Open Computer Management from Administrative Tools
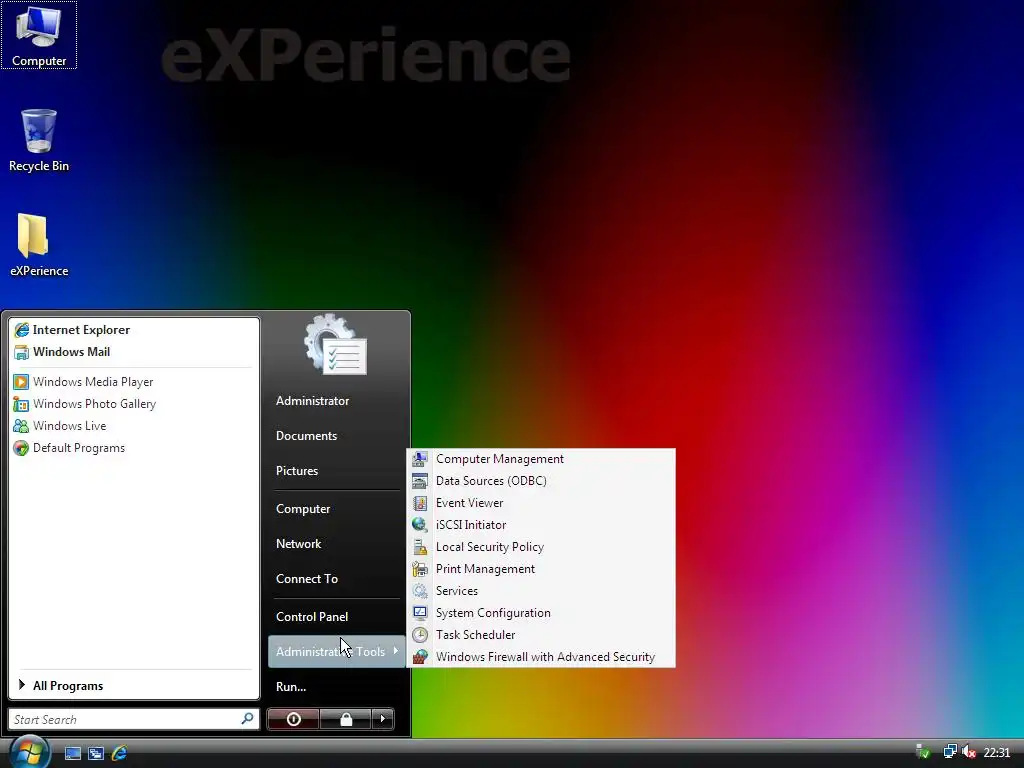Screen dimensions: 1024x768 541,459
